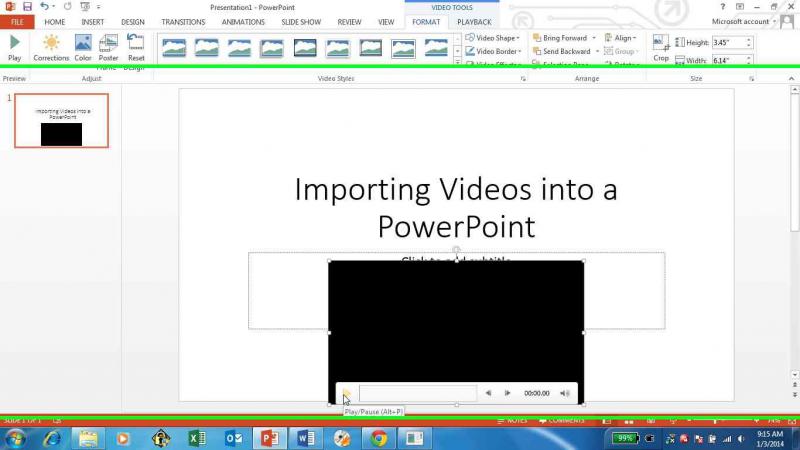Click in the Height value field
800x450 pixels.
(728, 42)
